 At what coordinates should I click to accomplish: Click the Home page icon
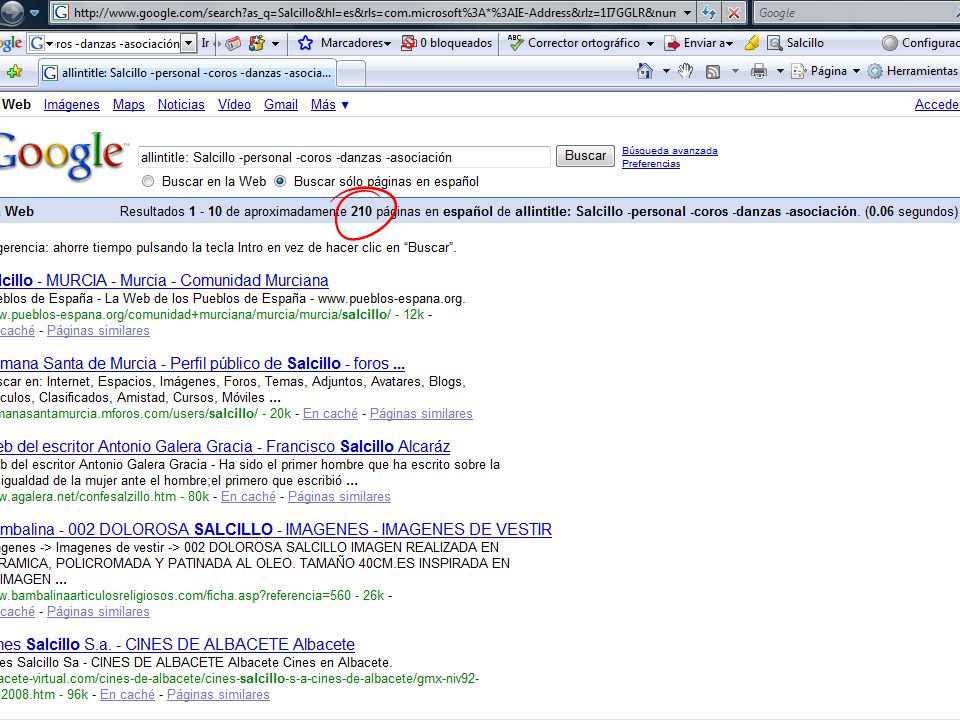pyautogui.click(x=645, y=71)
